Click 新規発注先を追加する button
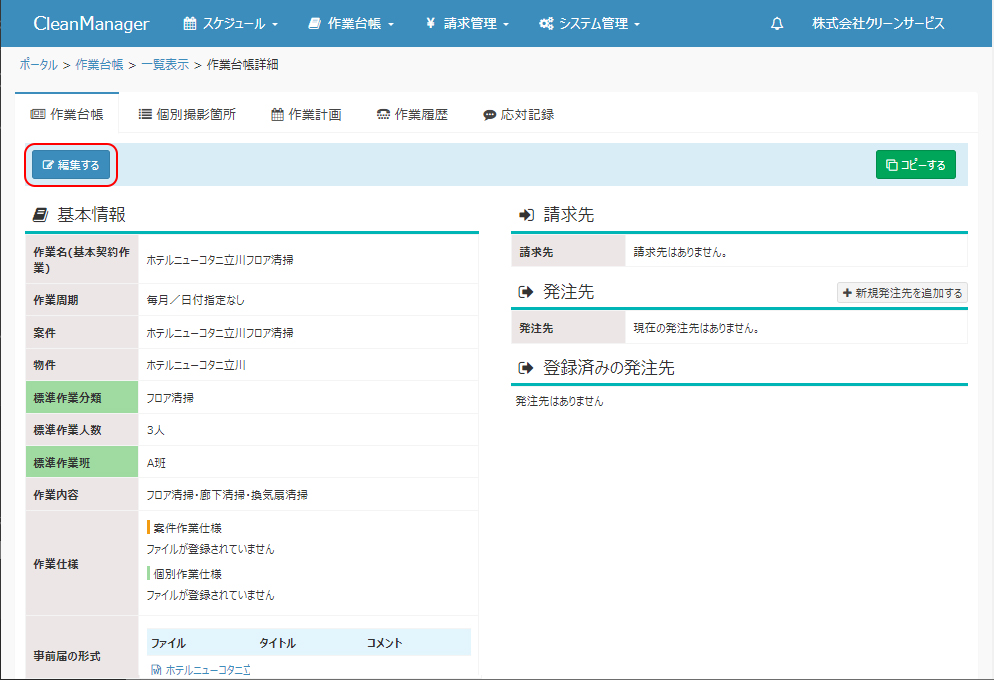 coord(902,293)
